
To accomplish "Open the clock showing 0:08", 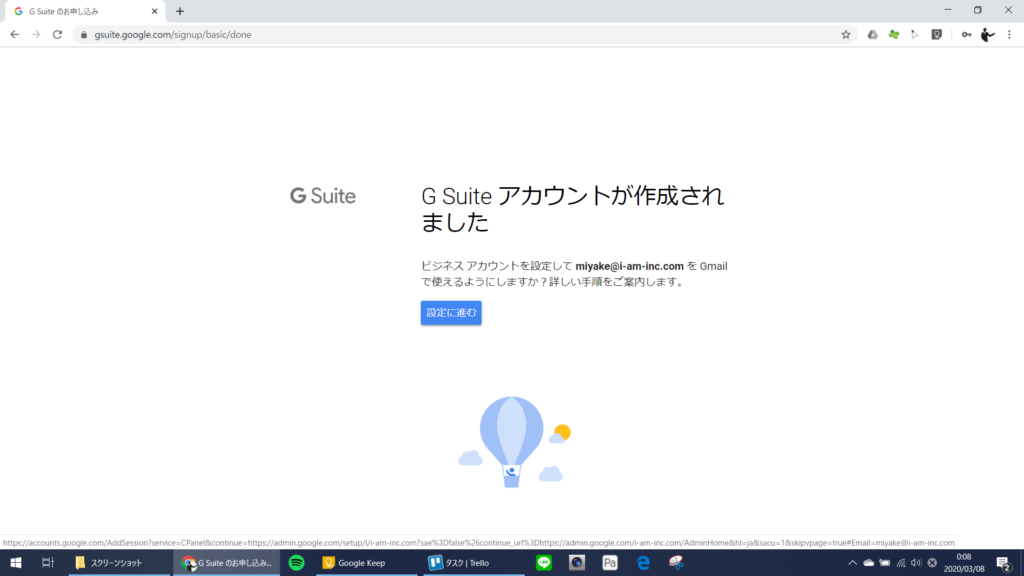I will pyautogui.click(x=963, y=563).
